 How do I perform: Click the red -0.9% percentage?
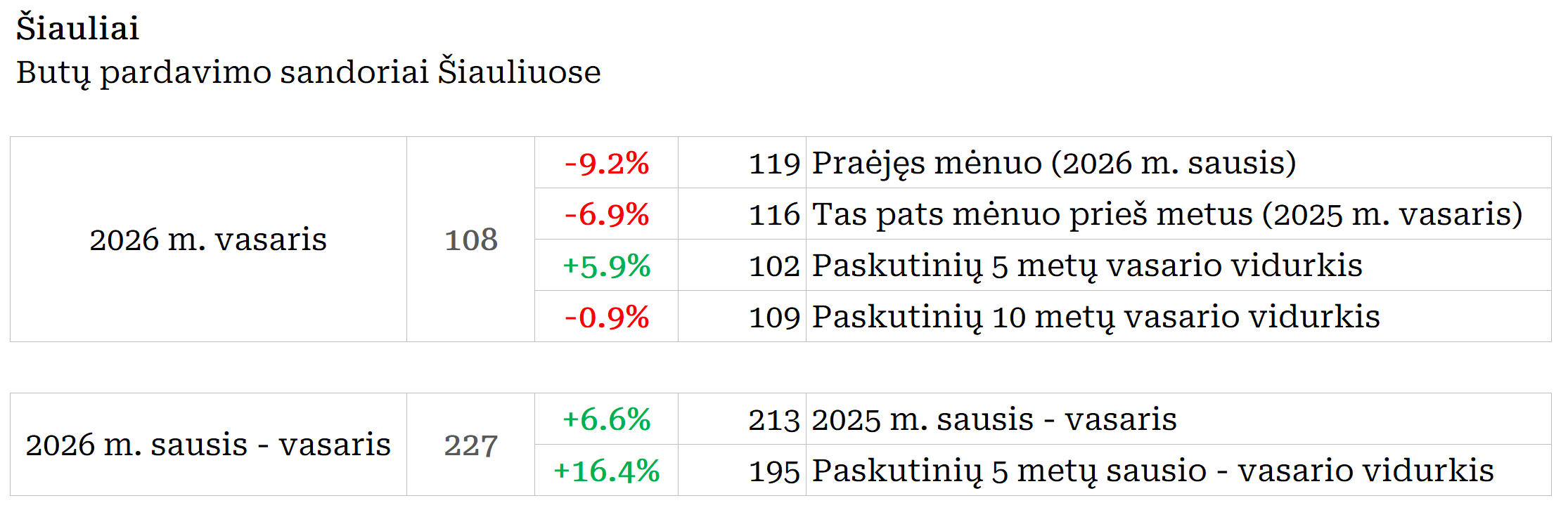click(606, 318)
